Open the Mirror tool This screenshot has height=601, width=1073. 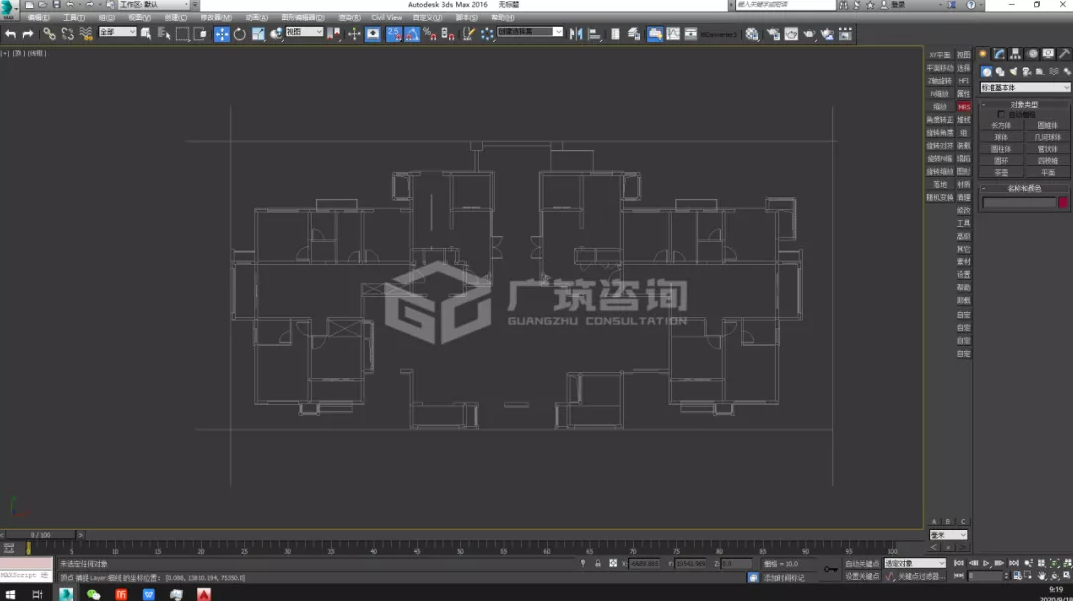point(576,34)
